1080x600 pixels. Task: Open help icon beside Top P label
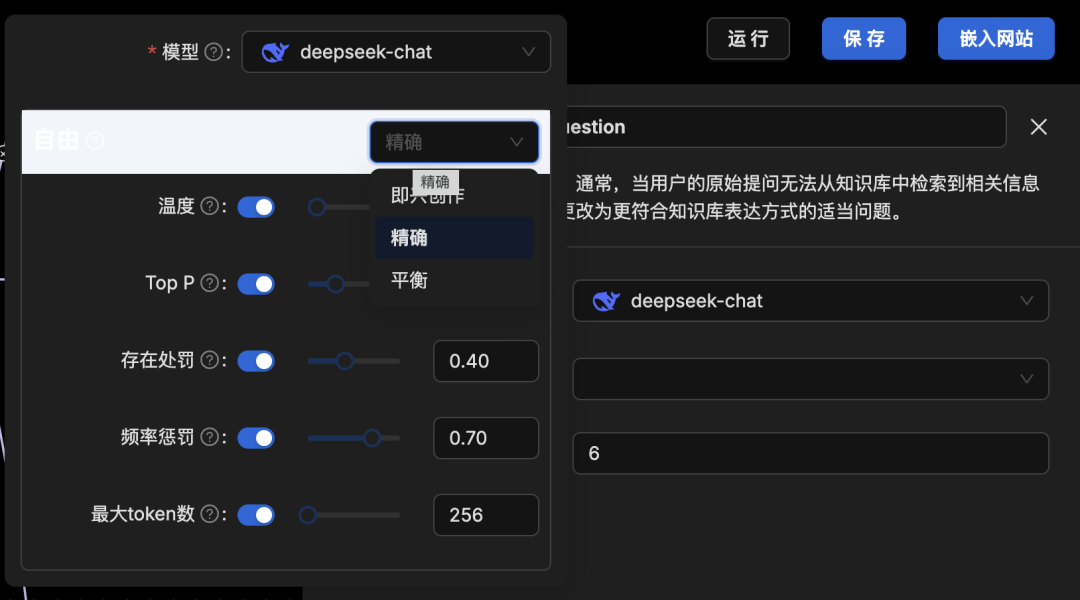pos(209,283)
